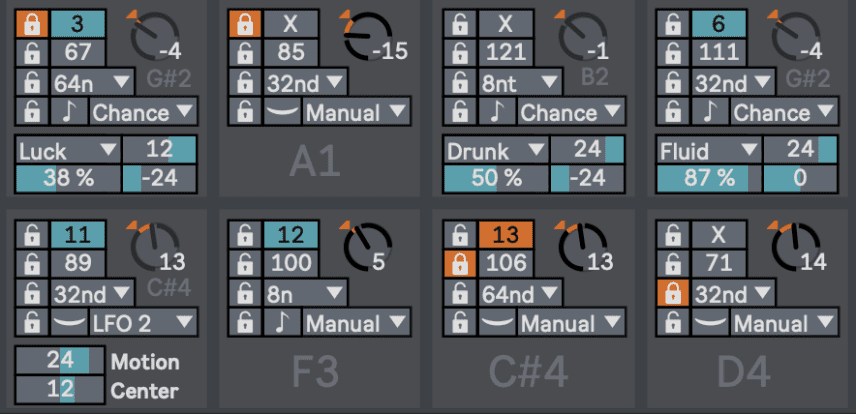
Task: Toggle the X step box in the A1 cell
Action: (x=291, y=25)
